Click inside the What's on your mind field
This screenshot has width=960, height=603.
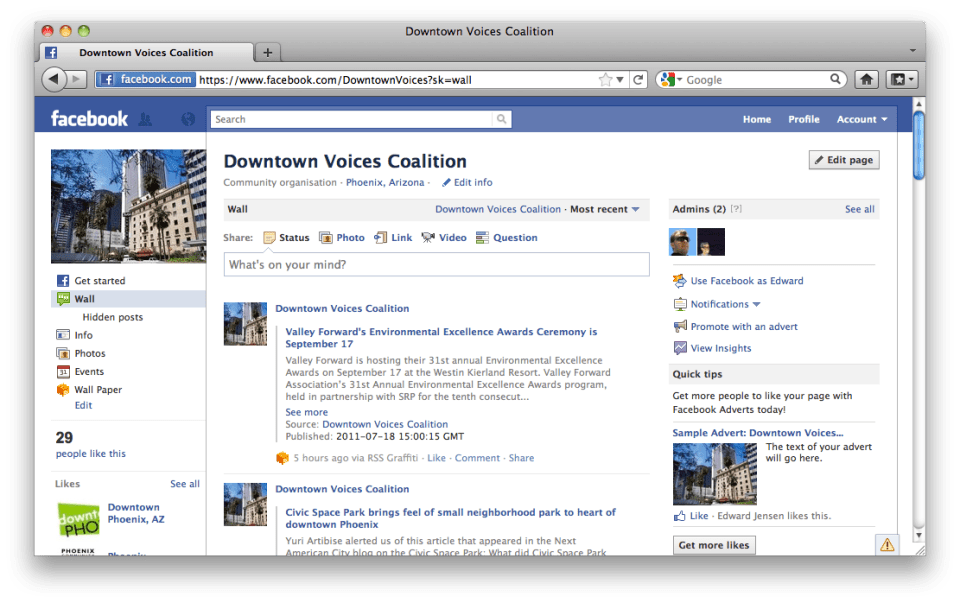click(437, 264)
